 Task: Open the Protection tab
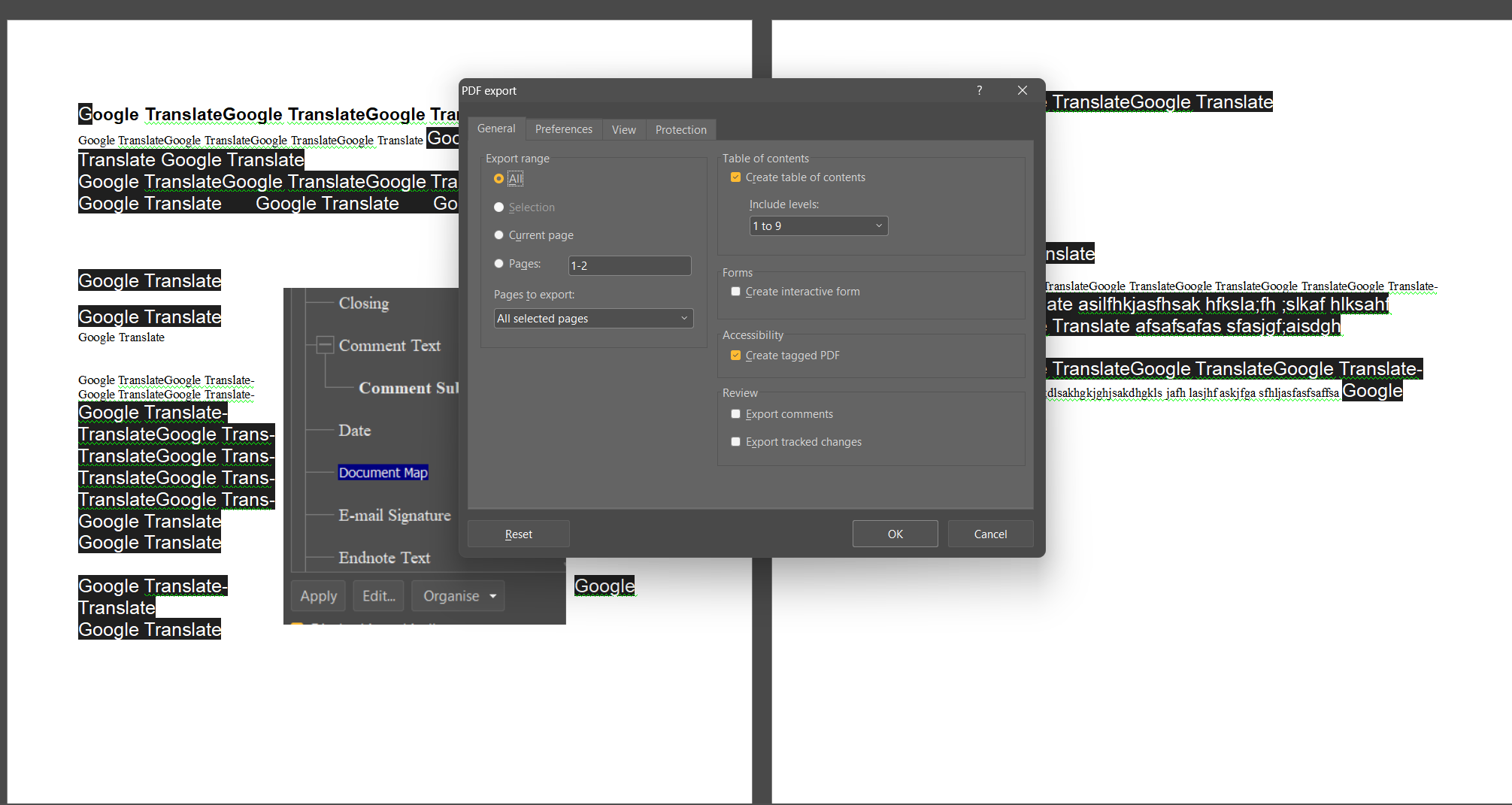coord(680,129)
